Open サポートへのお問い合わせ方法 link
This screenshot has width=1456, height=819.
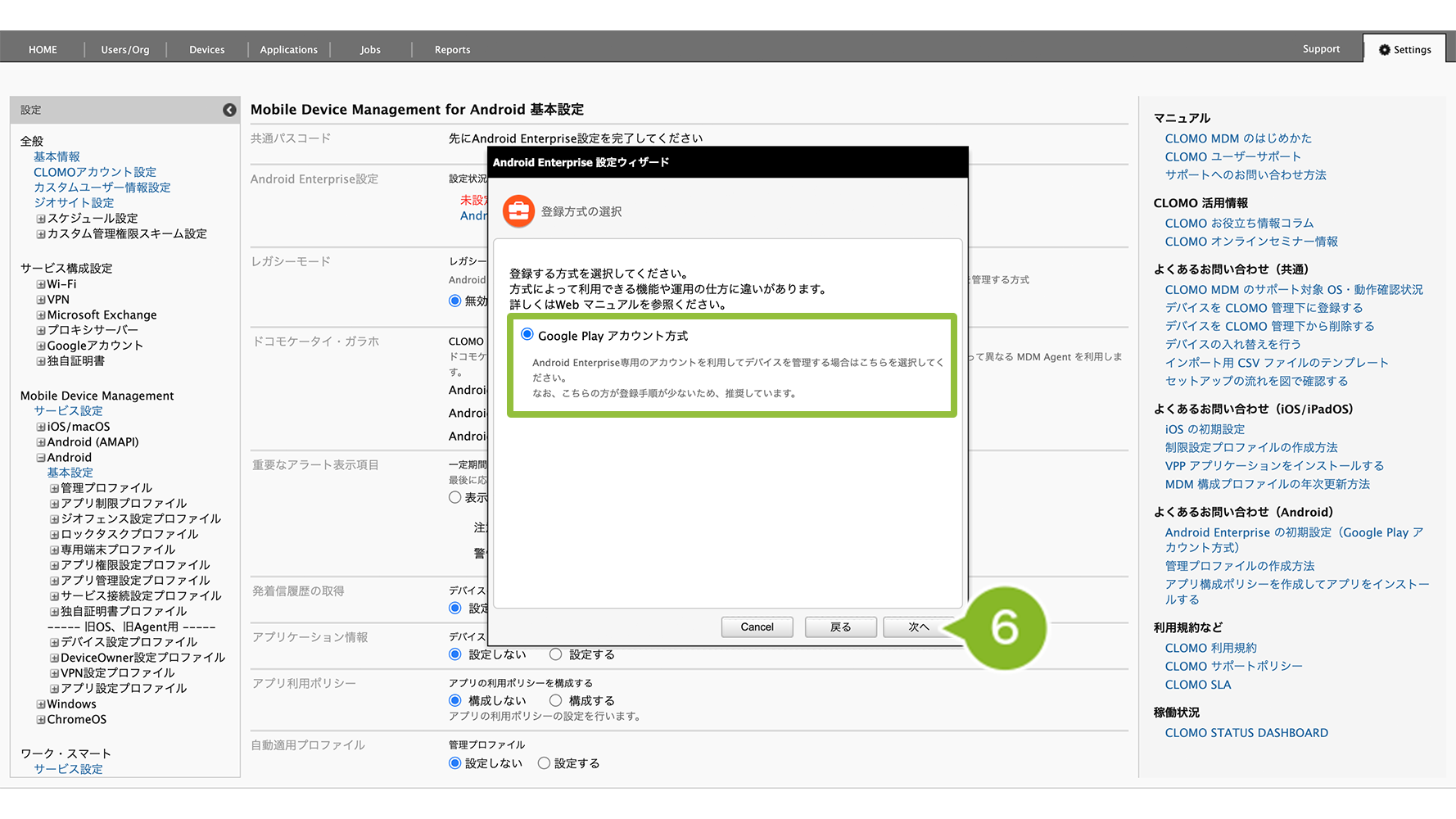pos(1246,174)
